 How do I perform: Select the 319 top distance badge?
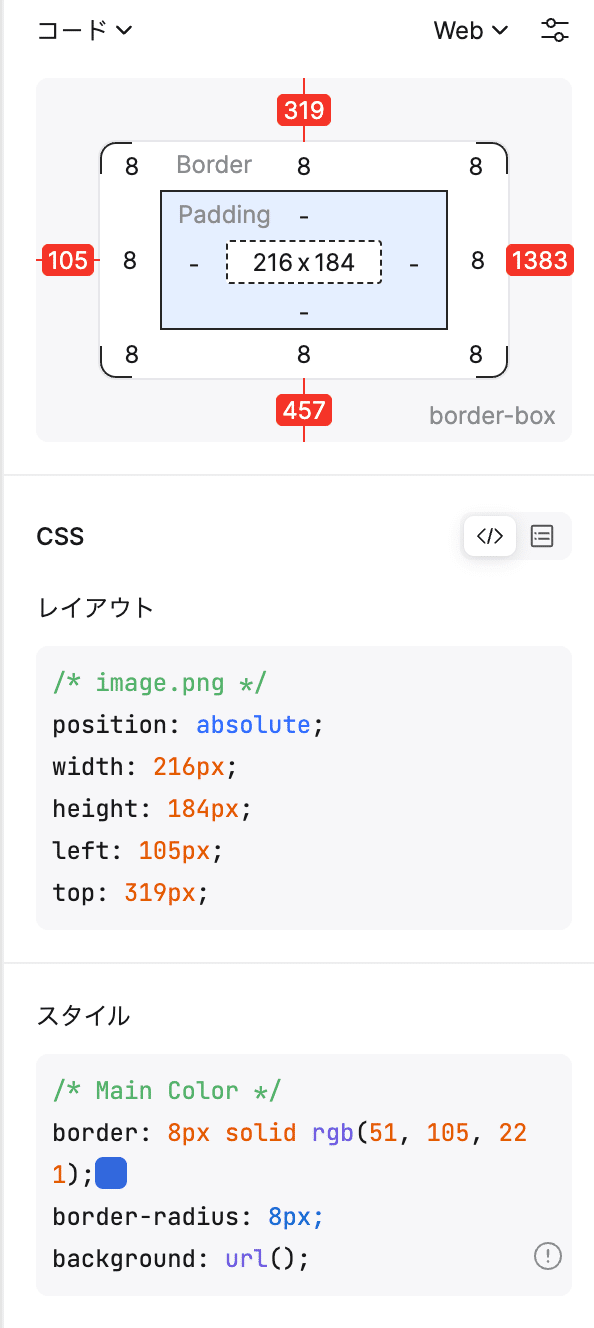coord(304,110)
